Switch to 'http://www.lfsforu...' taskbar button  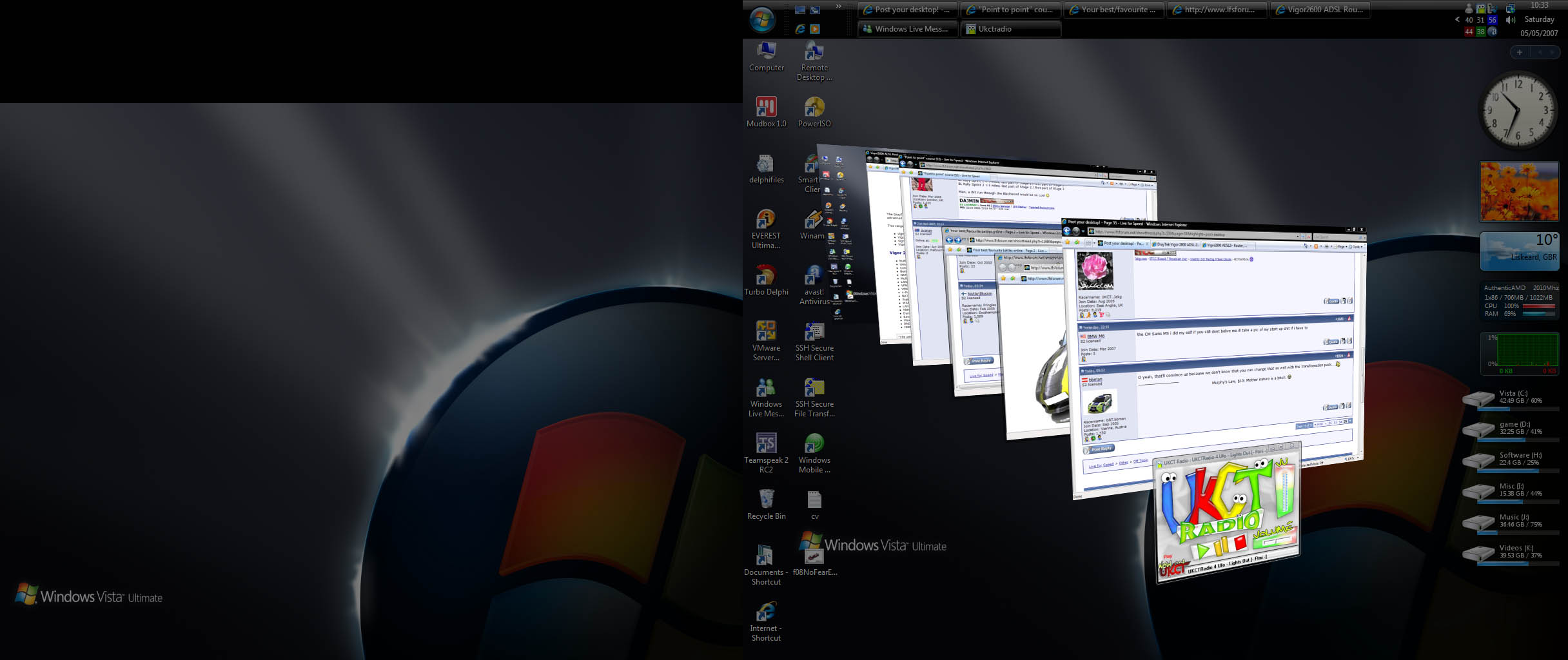[x=1217, y=10]
